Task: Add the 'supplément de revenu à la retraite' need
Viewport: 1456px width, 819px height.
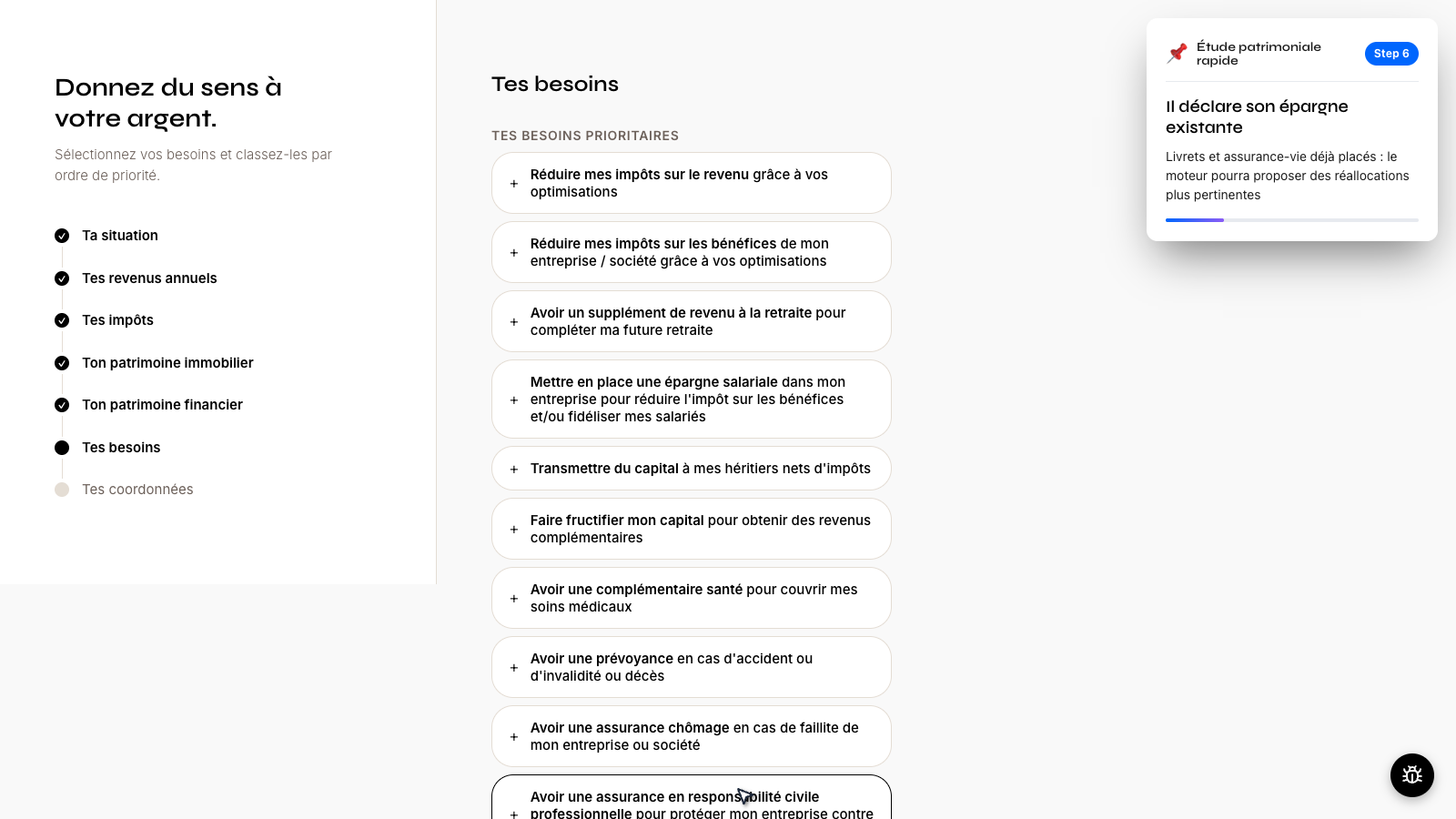Action: pos(692,321)
